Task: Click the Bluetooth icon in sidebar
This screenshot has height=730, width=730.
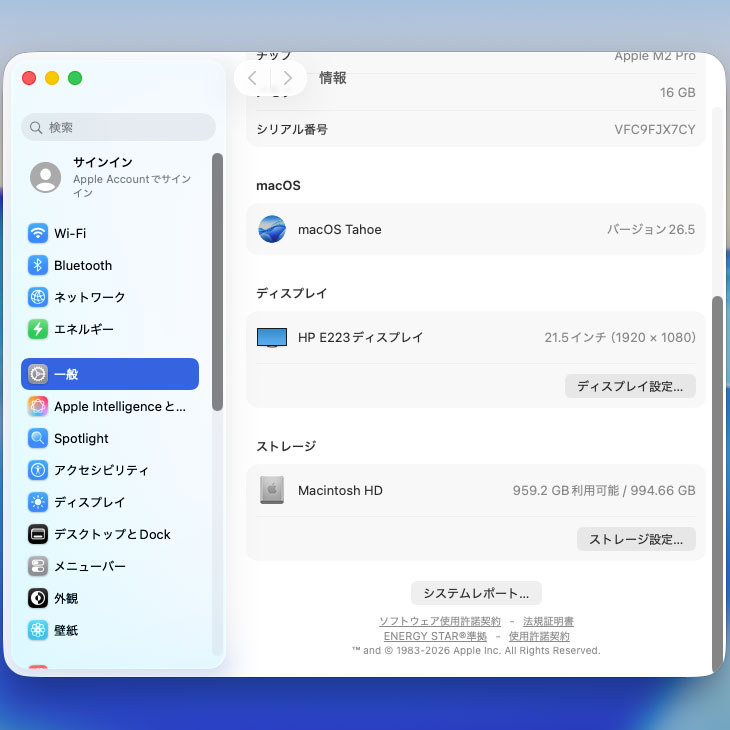Action: 38,265
